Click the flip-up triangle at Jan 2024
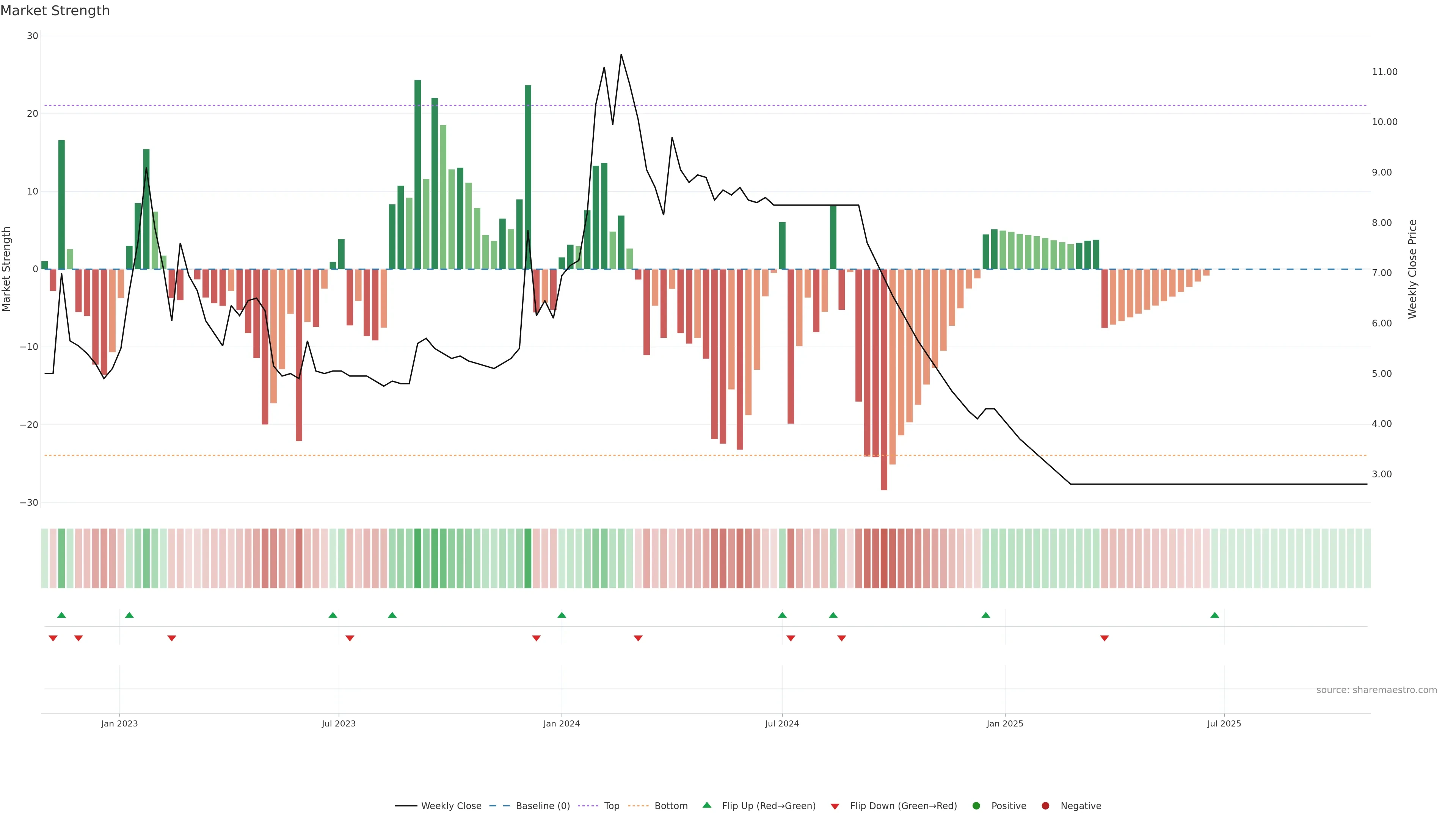The image size is (1456, 819). pos(561,615)
